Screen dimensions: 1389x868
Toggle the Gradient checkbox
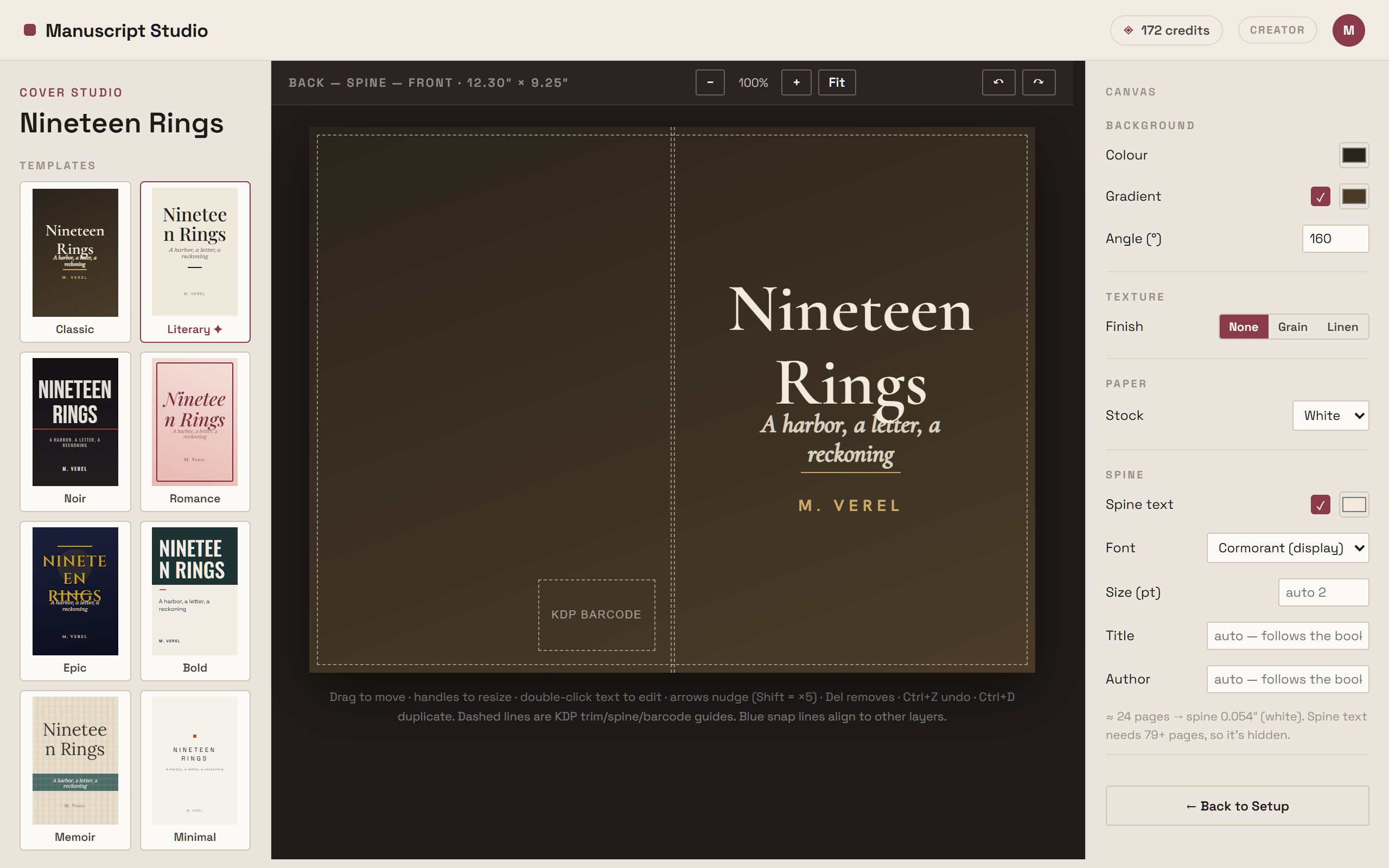click(x=1320, y=196)
